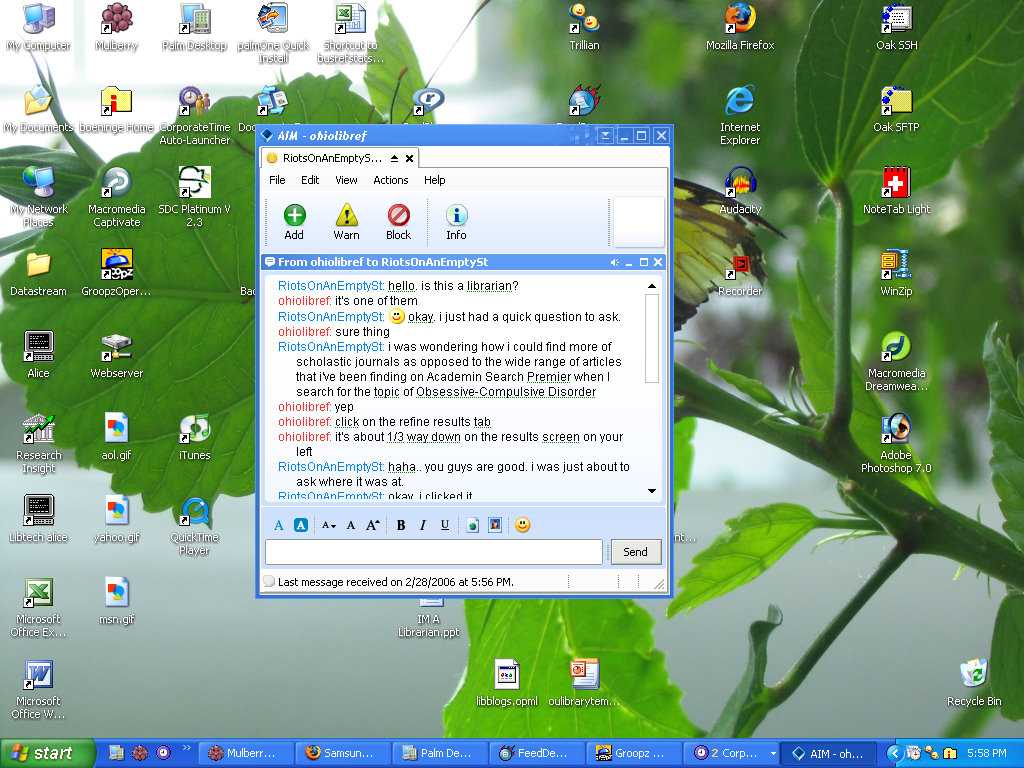The width and height of the screenshot is (1024, 768).
Task: Open the File menu in AIM
Action: pos(277,180)
